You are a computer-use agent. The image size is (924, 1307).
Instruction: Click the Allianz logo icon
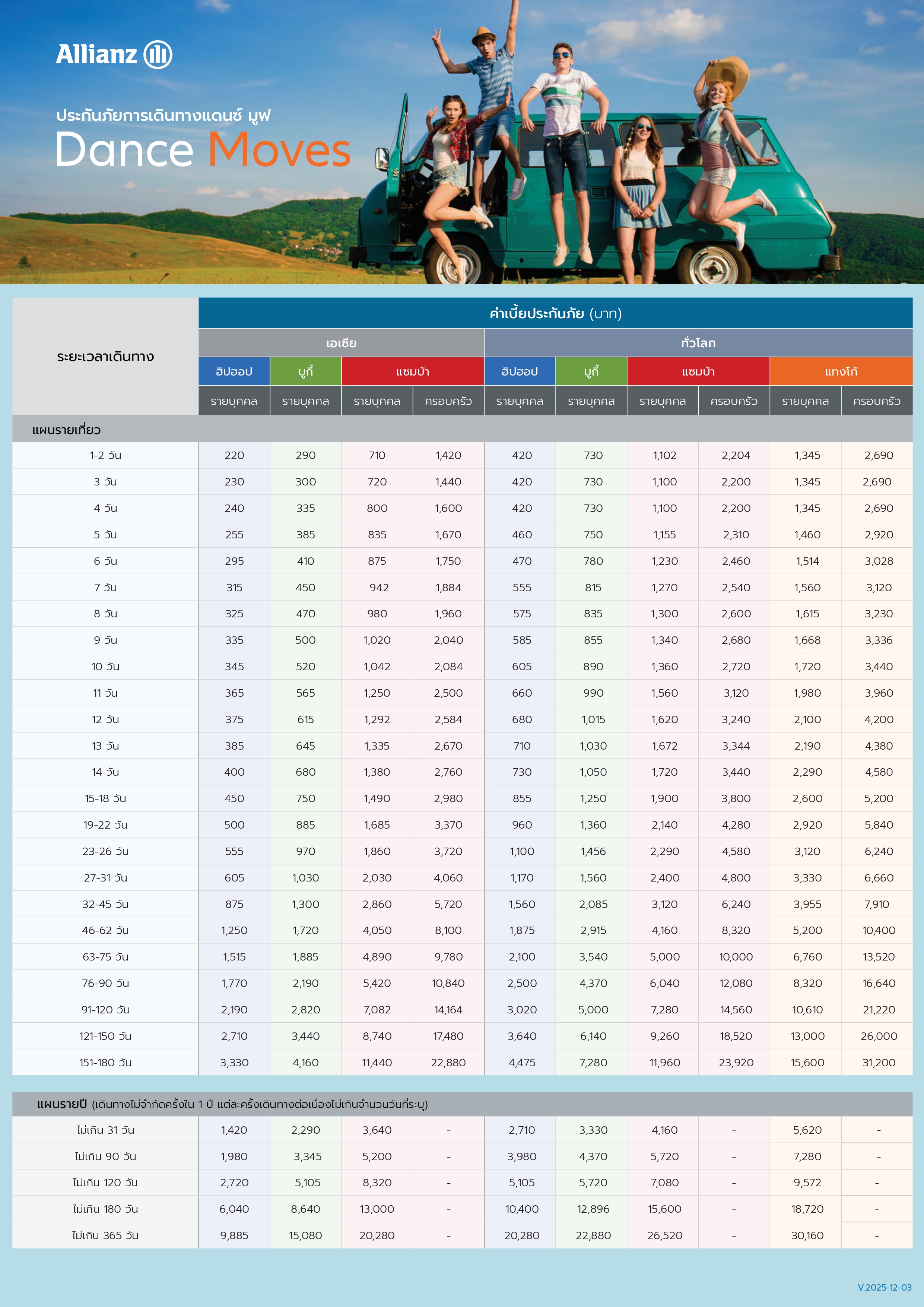click(157, 55)
